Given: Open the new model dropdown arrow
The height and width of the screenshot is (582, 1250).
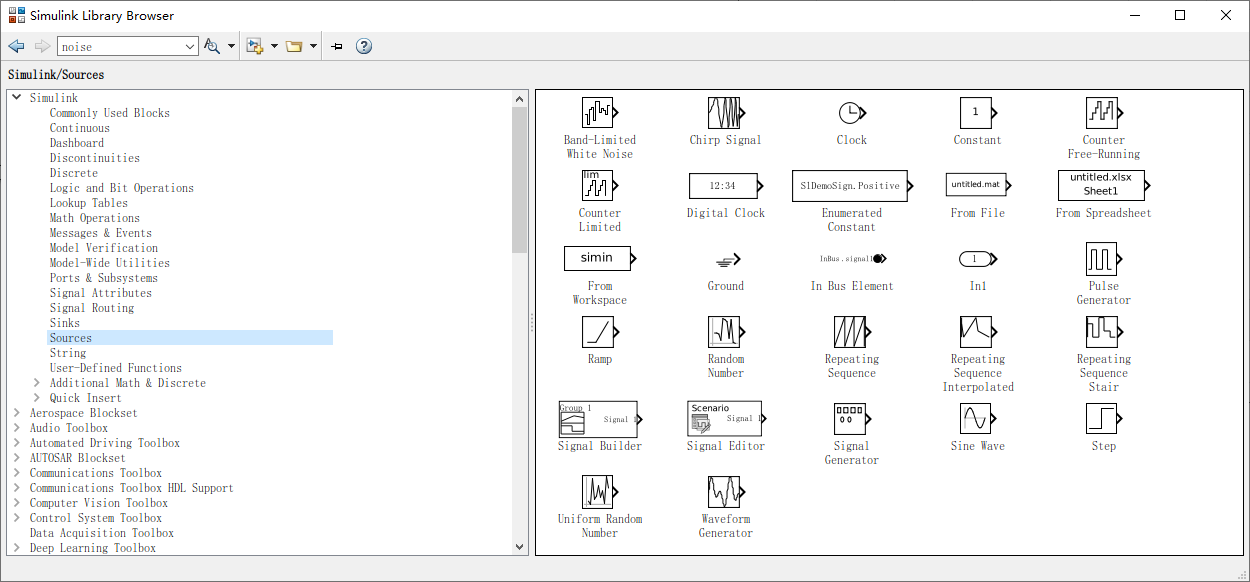Looking at the screenshot, I should pos(275,45).
